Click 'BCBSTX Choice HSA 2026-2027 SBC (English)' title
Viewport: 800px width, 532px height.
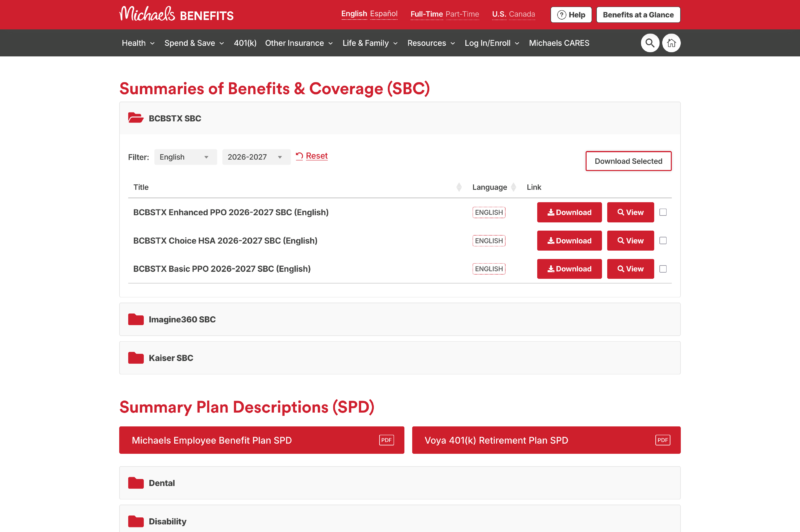point(225,241)
